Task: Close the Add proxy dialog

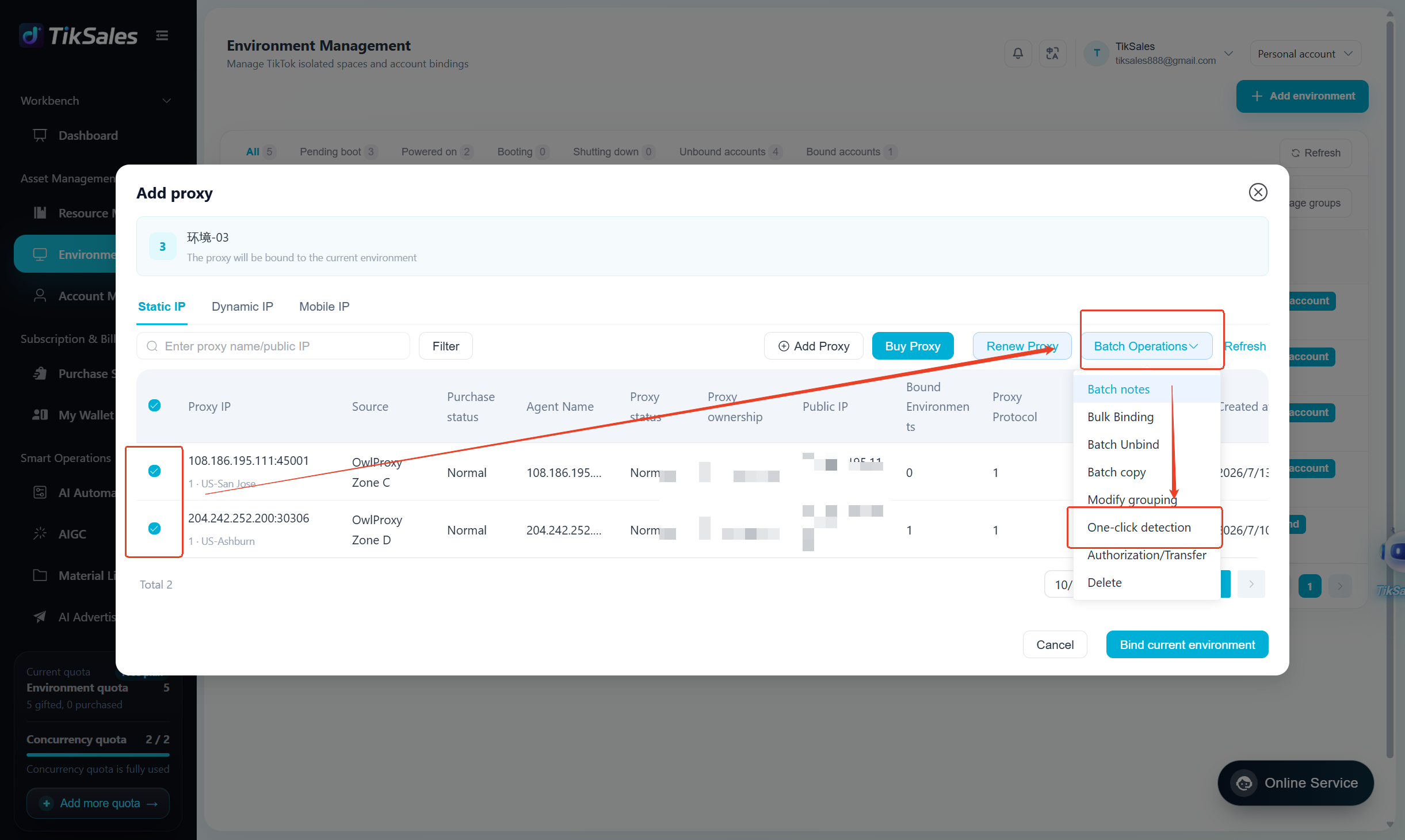Action: (x=1258, y=192)
